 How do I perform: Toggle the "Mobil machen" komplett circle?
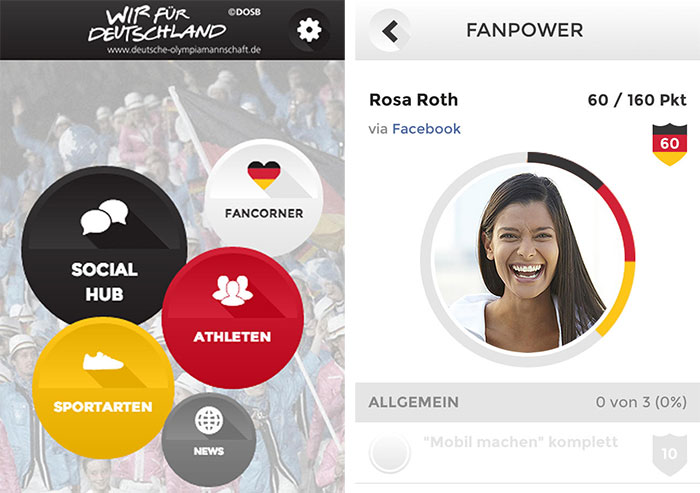(x=390, y=453)
